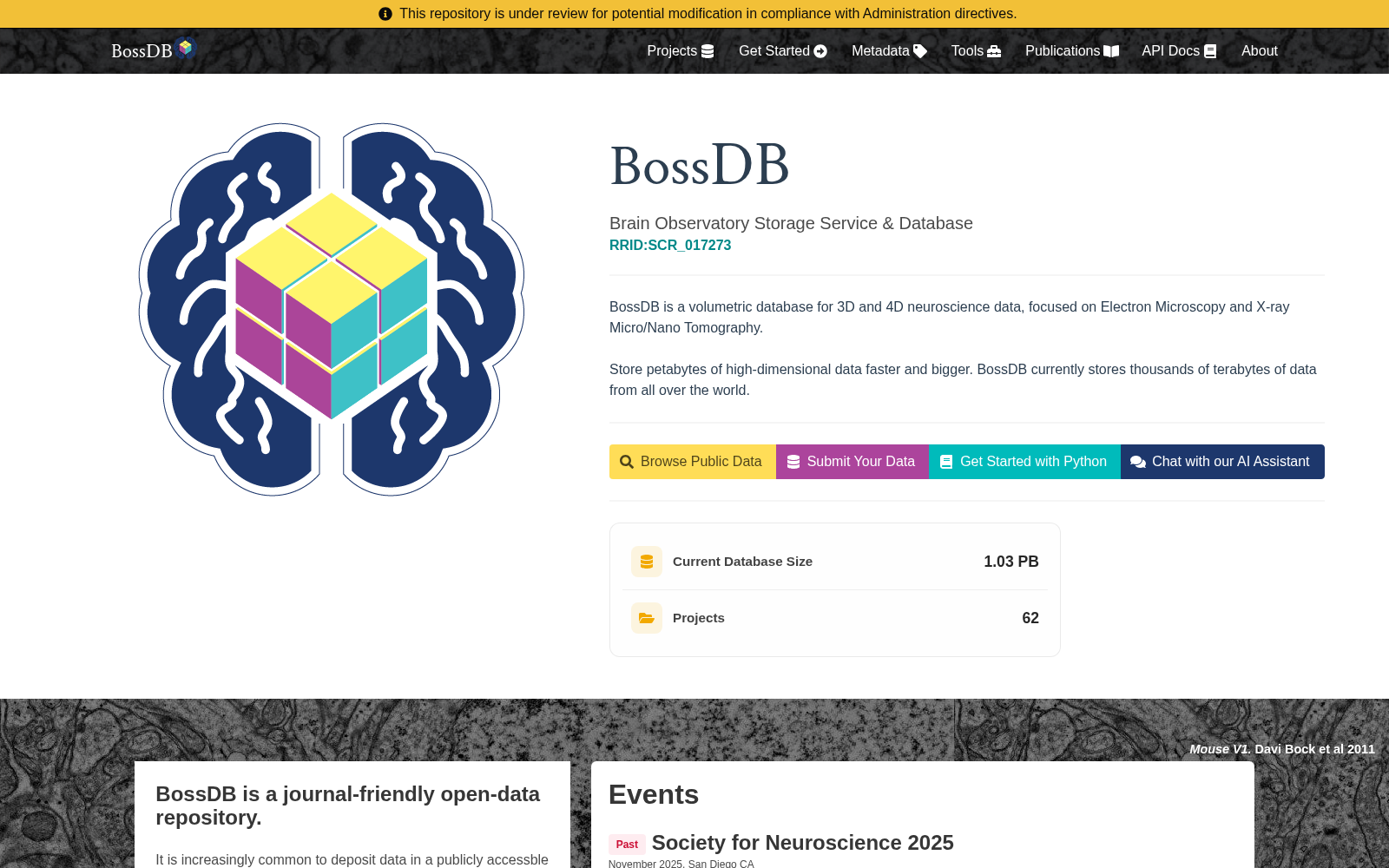
Task: Click the book icon on Get Started with Python
Action: [946, 462]
